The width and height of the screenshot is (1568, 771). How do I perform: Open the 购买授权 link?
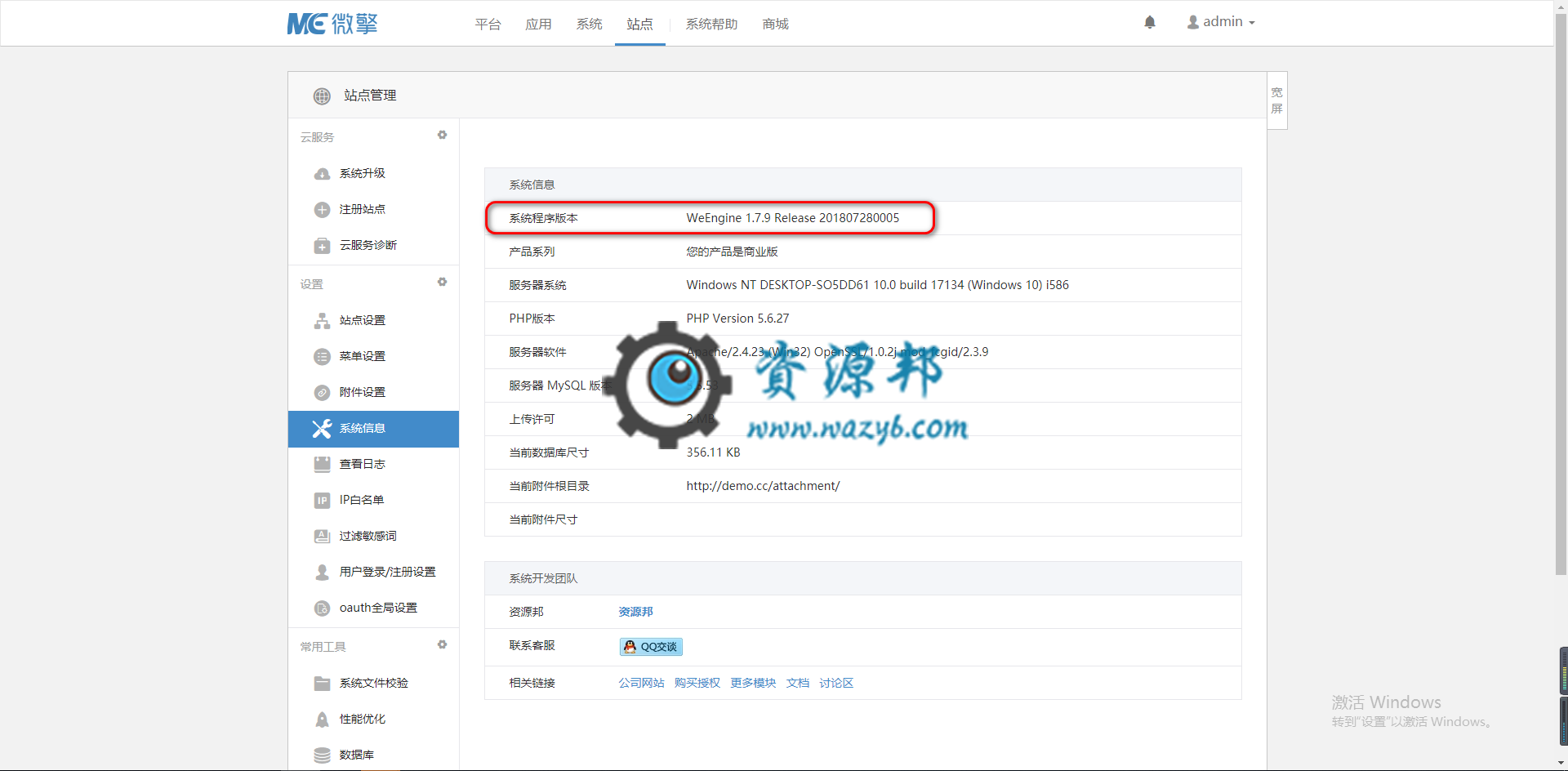[697, 683]
